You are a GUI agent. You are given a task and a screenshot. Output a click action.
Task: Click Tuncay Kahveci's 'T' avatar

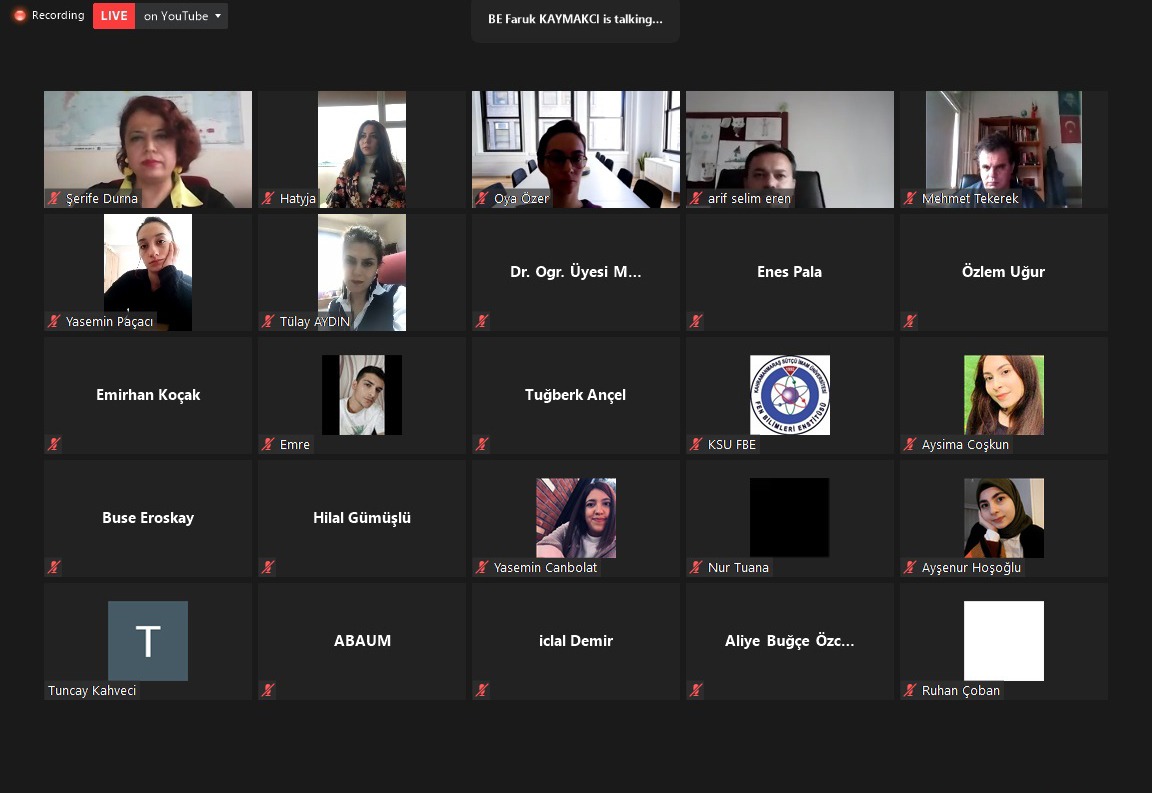pyautogui.click(x=148, y=641)
